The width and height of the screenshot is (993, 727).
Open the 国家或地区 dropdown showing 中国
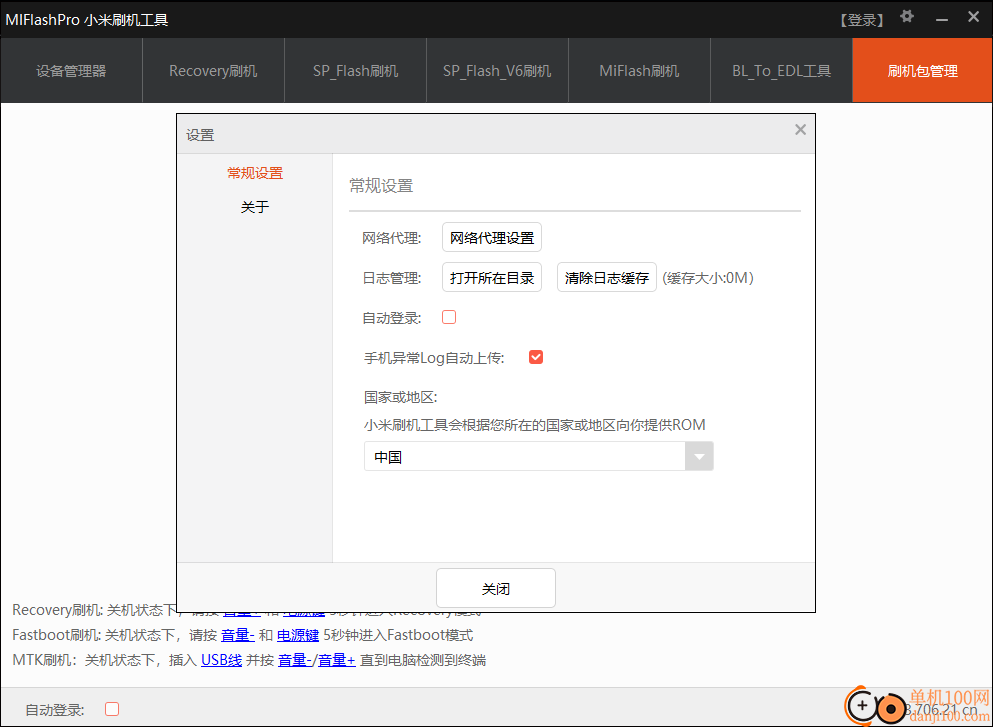tap(539, 456)
